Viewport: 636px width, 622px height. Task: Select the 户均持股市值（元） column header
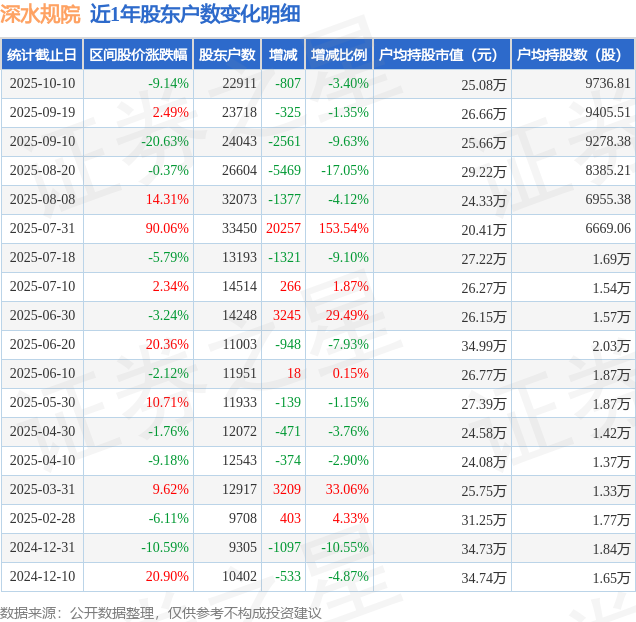click(441, 55)
